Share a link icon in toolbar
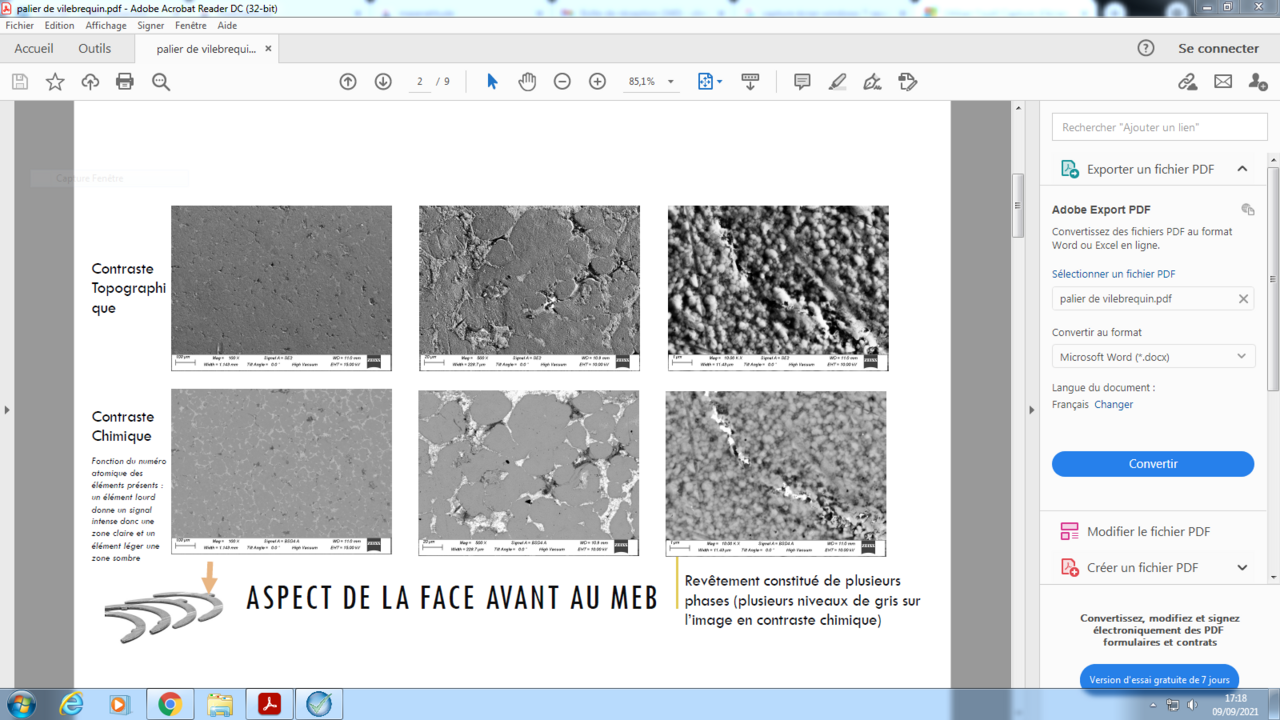 (1187, 82)
